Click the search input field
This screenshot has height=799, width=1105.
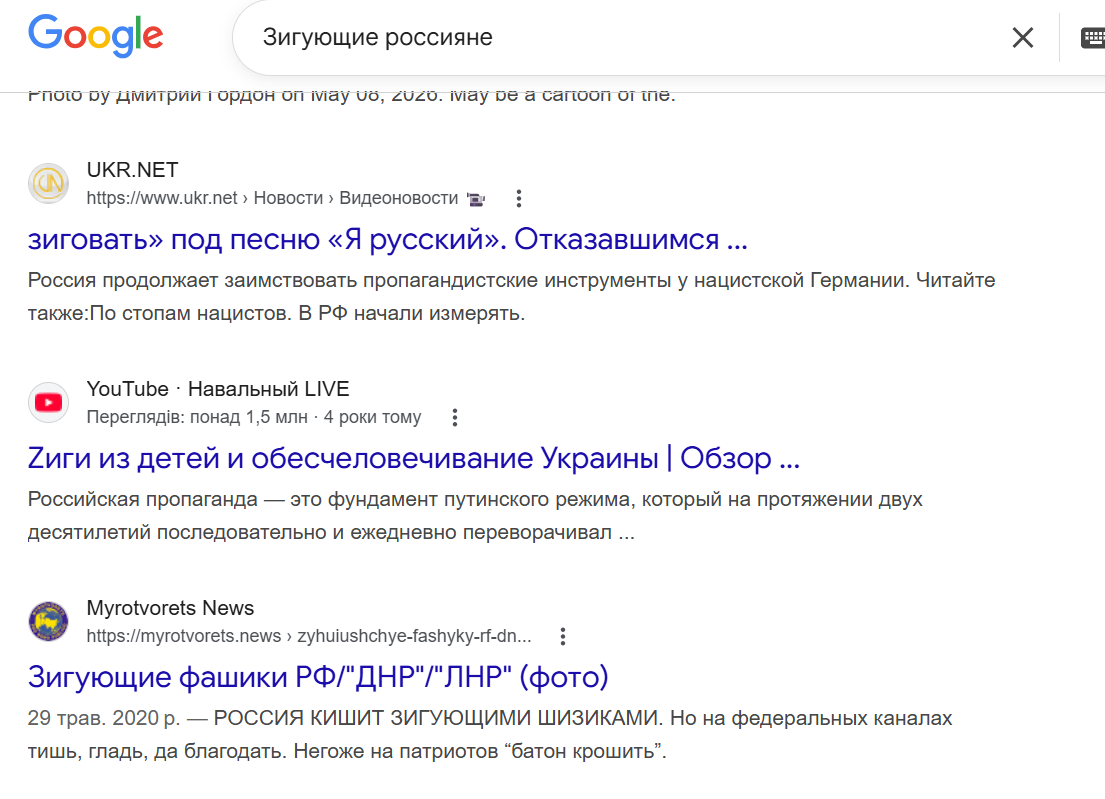620,37
